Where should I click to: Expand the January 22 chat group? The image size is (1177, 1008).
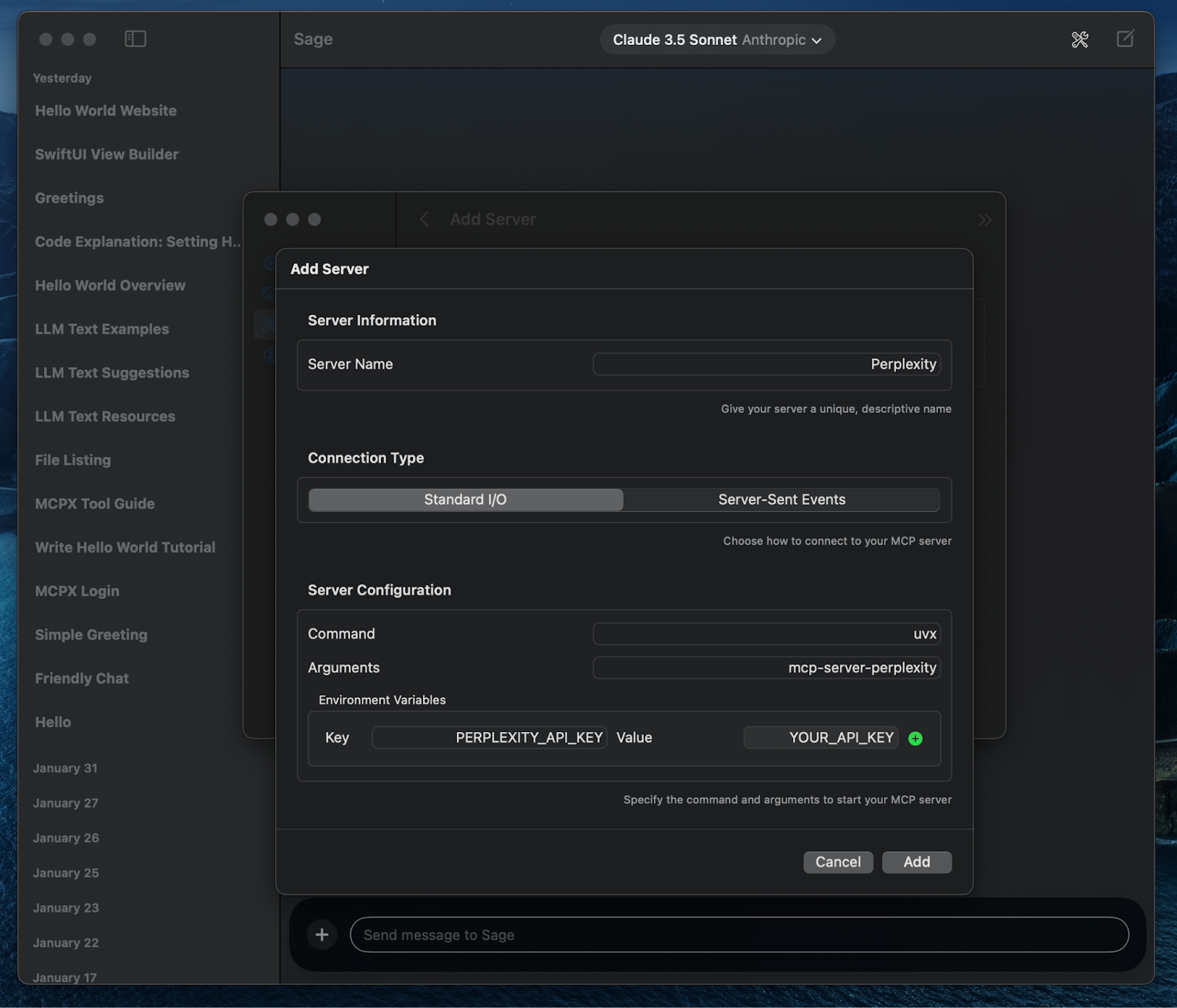(66, 943)
